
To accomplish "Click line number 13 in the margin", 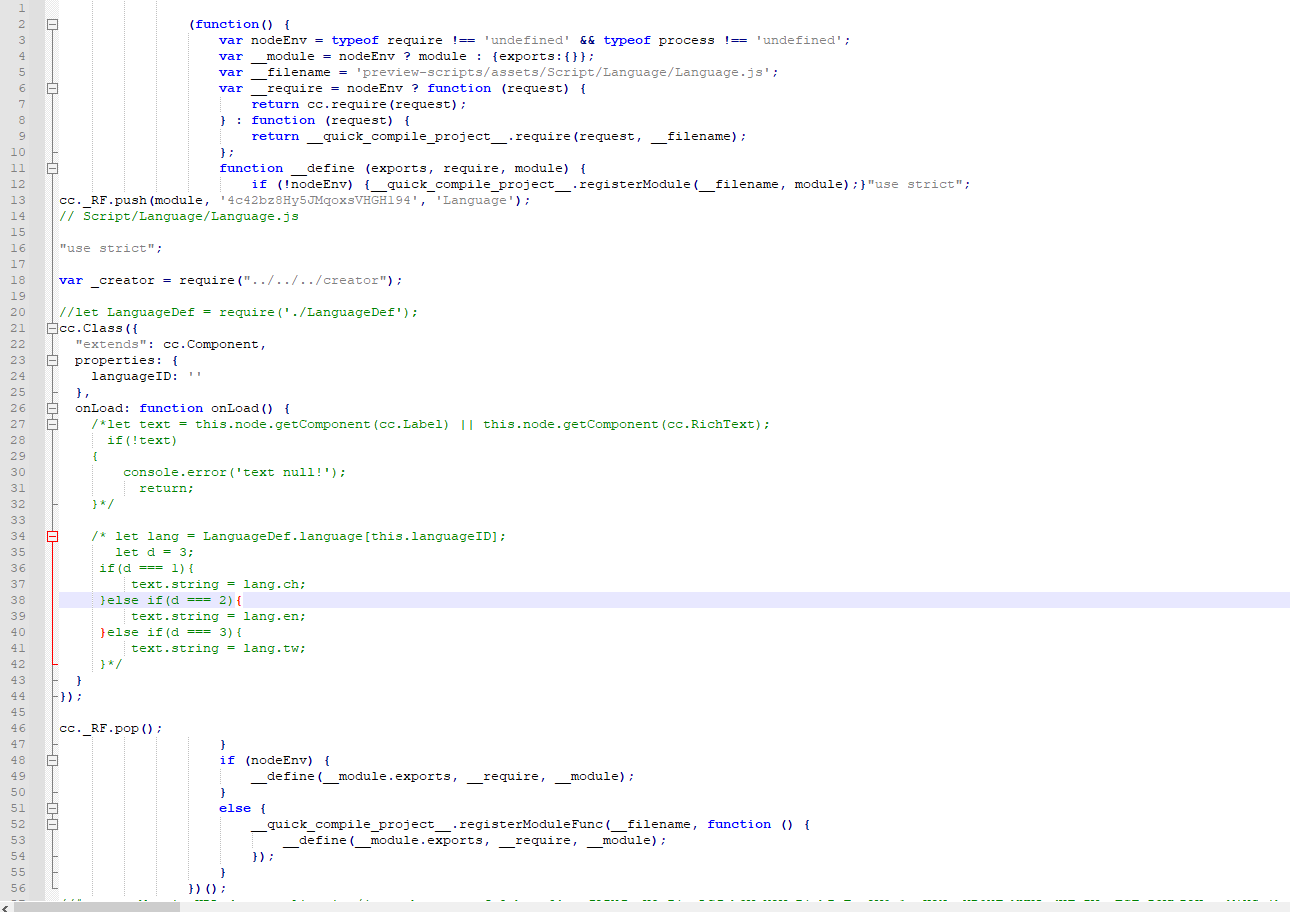I will coord(19,200).
